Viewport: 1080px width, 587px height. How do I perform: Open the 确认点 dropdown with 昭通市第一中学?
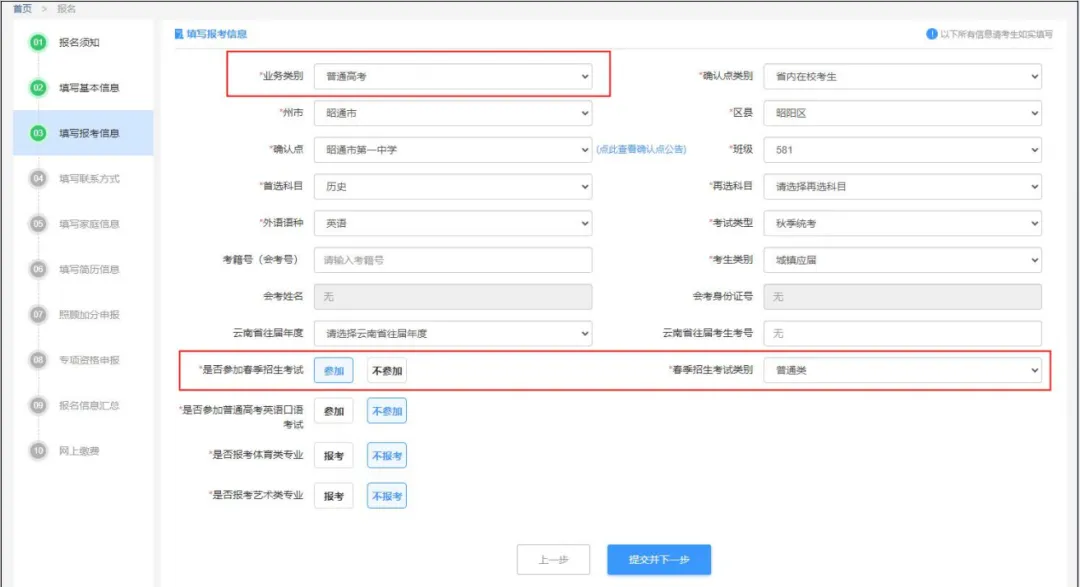coord(453,150)
